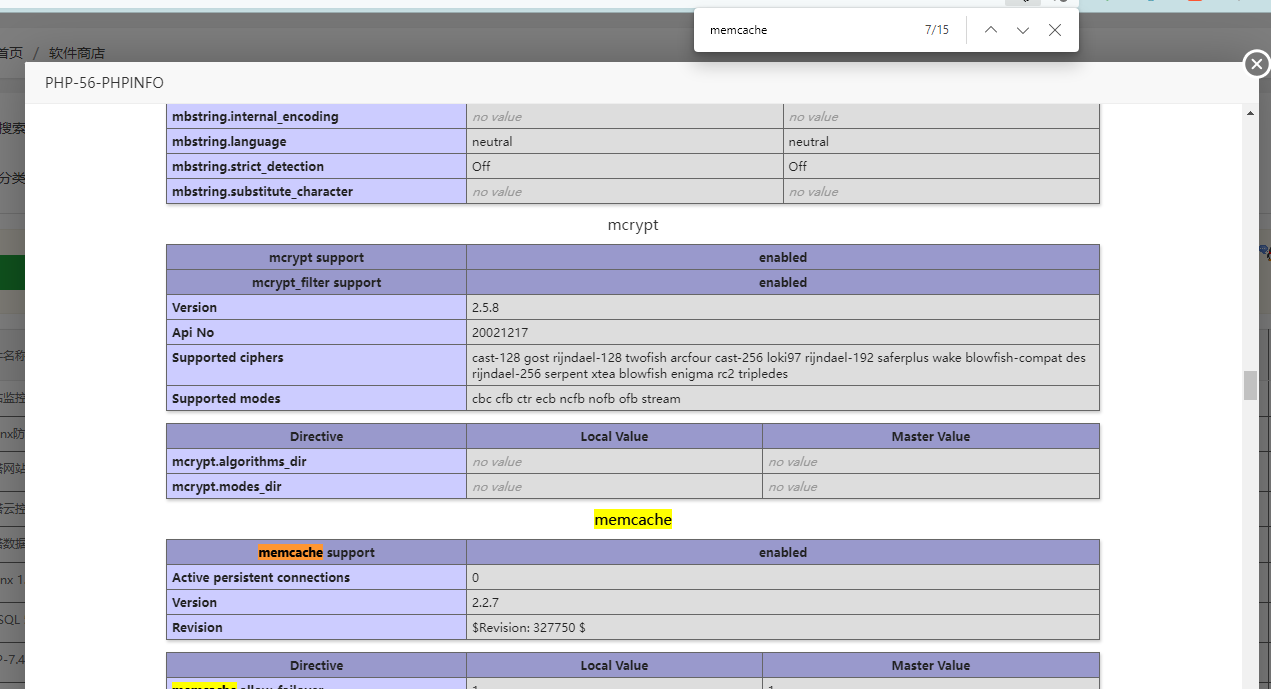The height and width of the screenshot is (689, 1271).
Task: Click the Supported ciphers row label
Action: [227, 358]
